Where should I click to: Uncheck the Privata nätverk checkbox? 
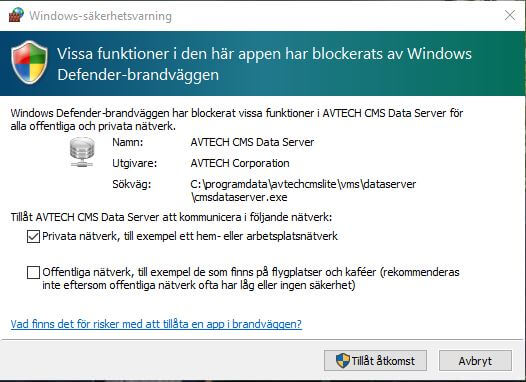click(x=33, y=236)
